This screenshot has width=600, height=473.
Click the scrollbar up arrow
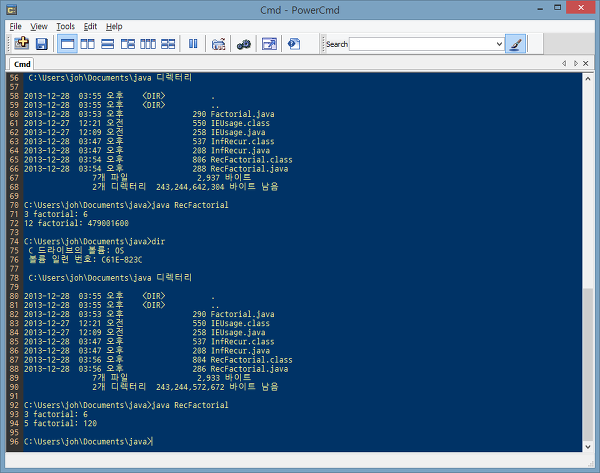[588, 78]
